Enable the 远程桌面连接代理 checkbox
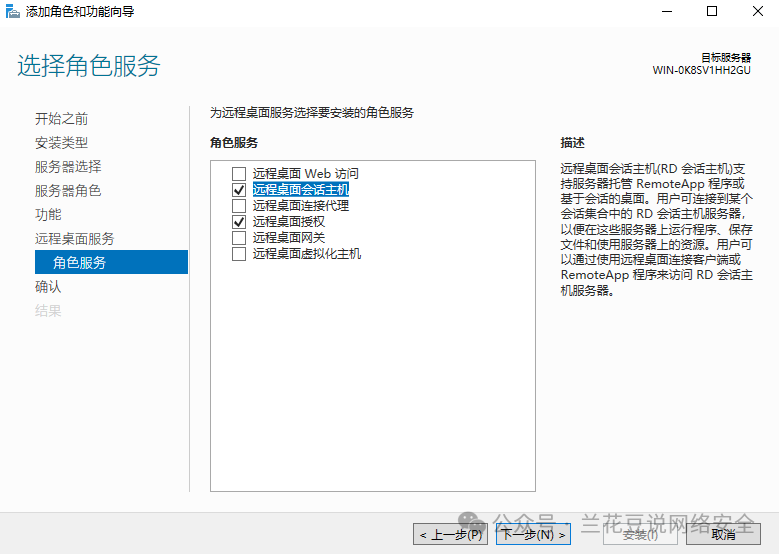 click(238, 206)
